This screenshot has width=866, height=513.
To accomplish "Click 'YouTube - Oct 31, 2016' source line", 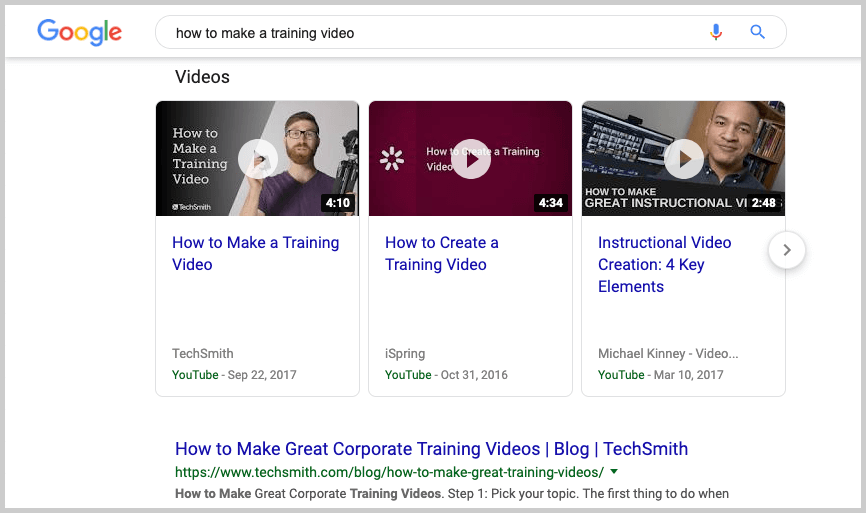I will pyautogui.click(x=446, y=375).
